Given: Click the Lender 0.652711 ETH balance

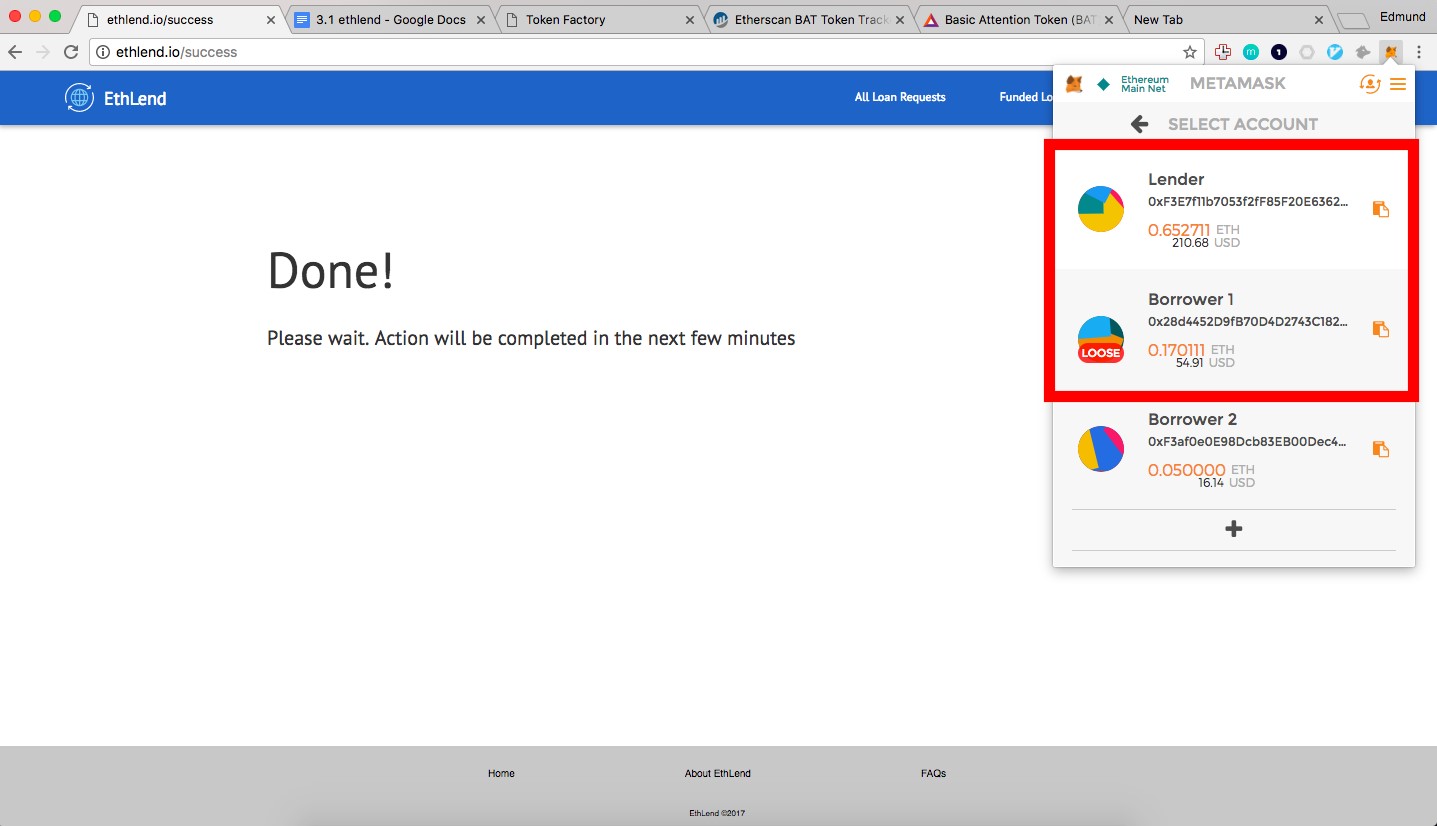Looking at the screenshot, I should point(1193,230).
